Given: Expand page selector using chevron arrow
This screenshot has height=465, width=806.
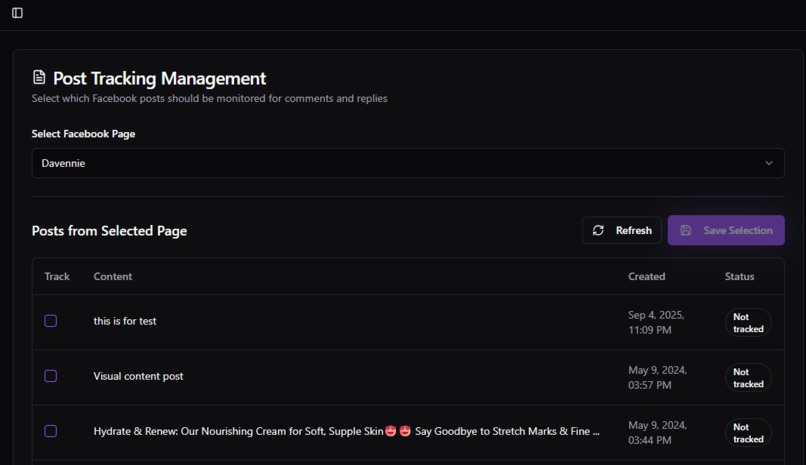Looking at the screenshot, I should 768,163.
